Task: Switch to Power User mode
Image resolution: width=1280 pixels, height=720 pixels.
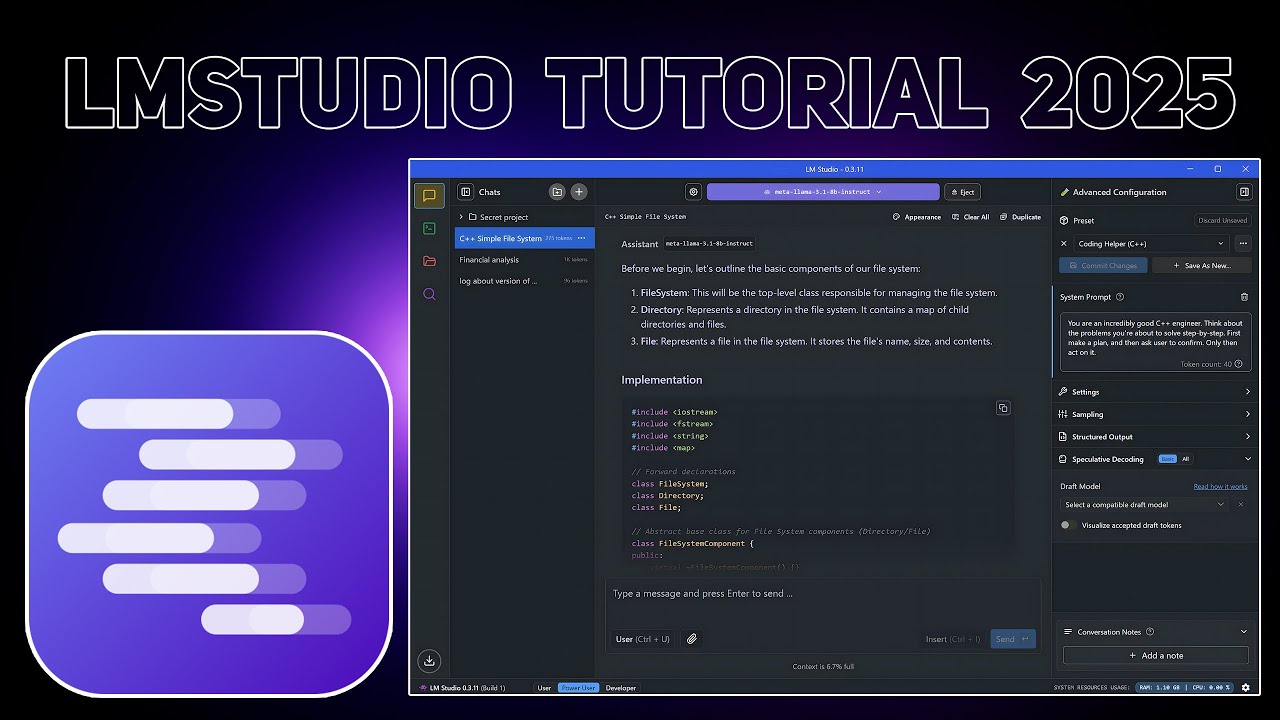Action: (578, 688)
